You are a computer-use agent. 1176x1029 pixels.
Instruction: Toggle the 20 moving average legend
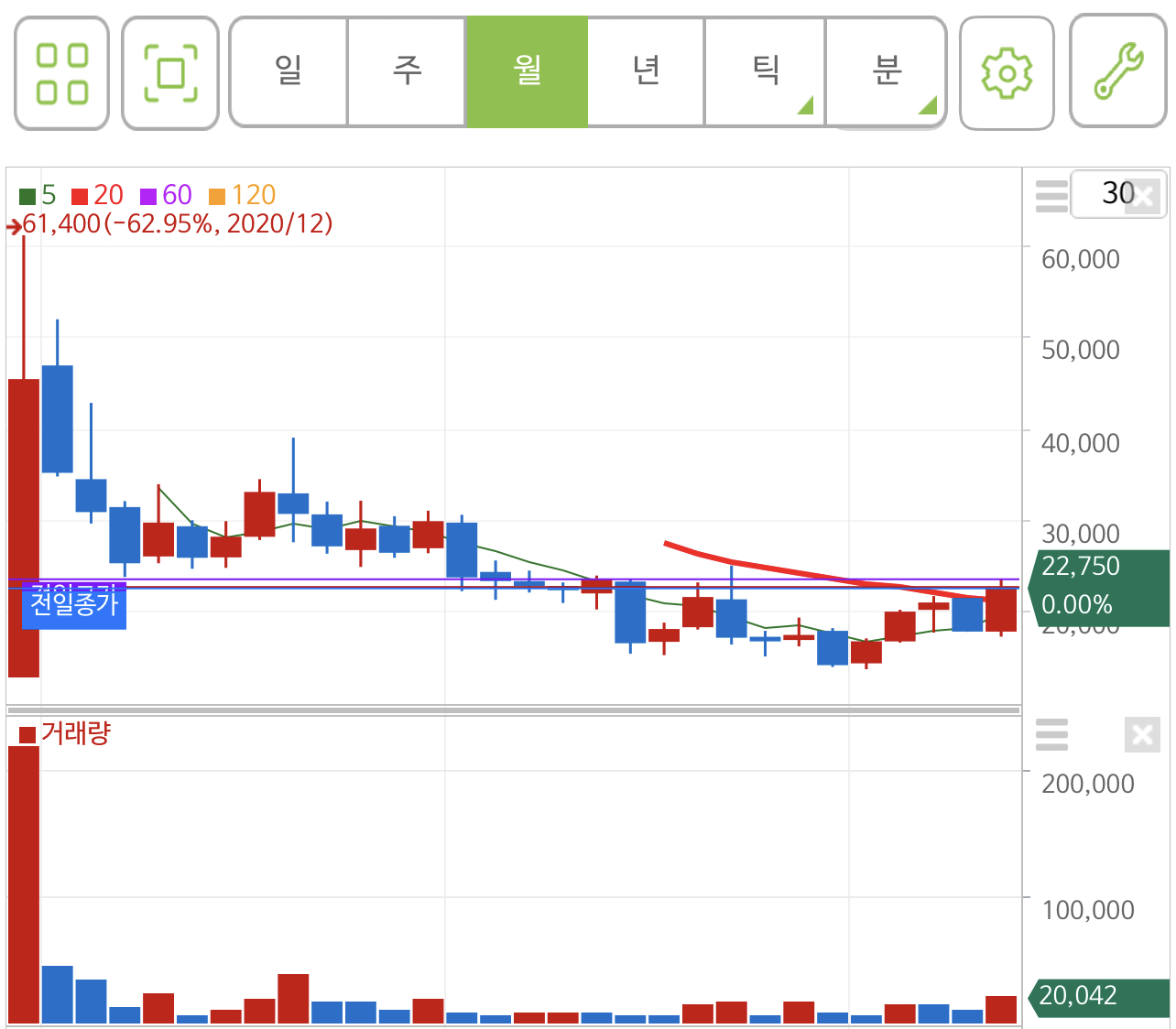[x=97, y=195]
